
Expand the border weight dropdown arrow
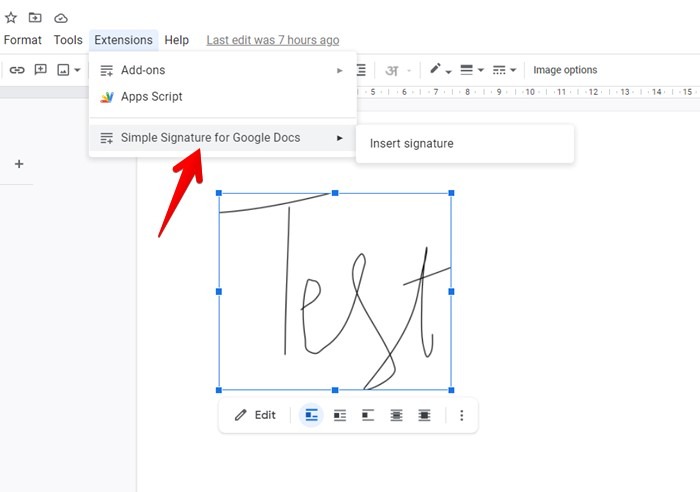point(481,70)
